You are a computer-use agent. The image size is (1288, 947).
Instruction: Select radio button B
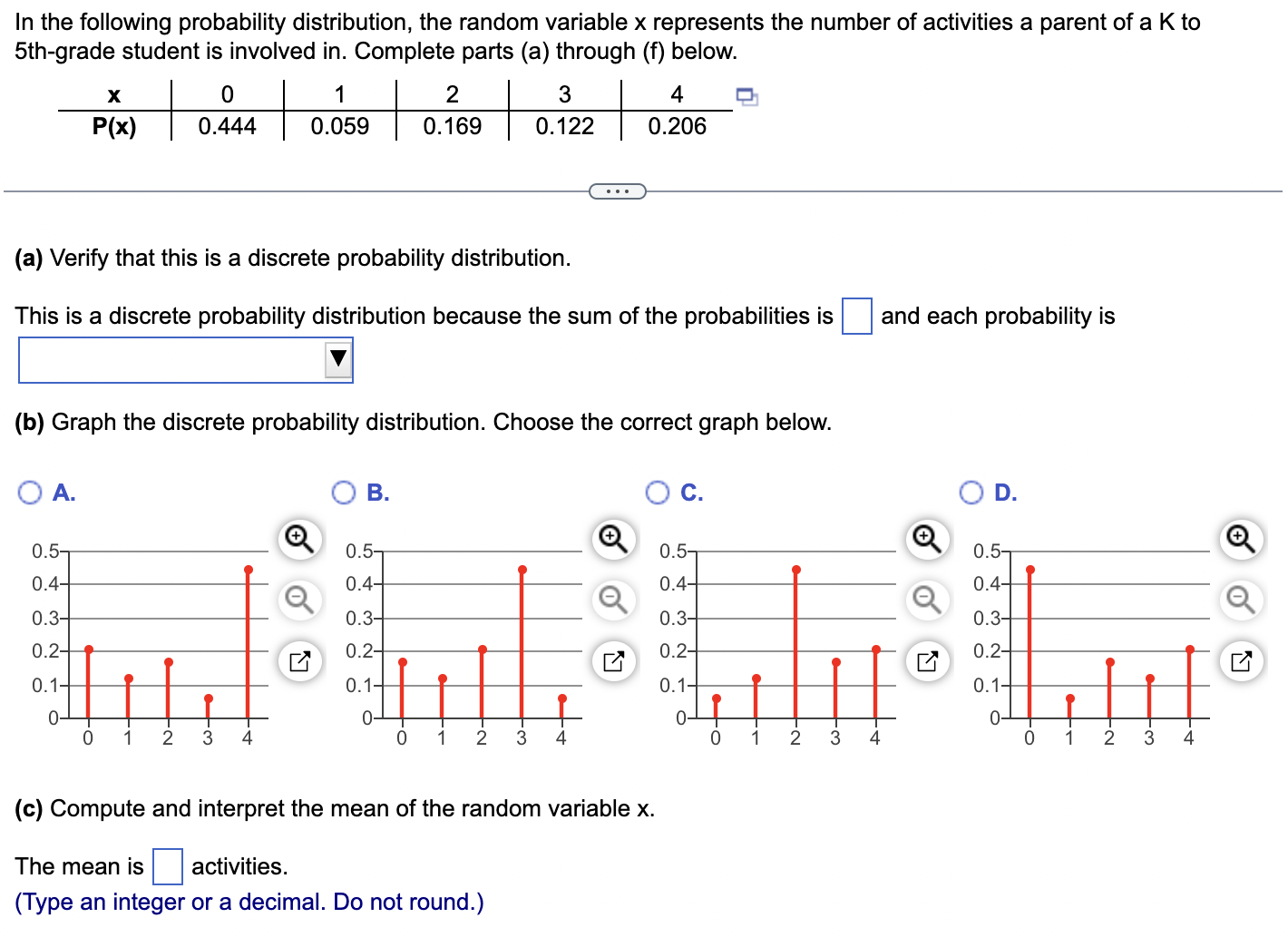click(344, 492)
